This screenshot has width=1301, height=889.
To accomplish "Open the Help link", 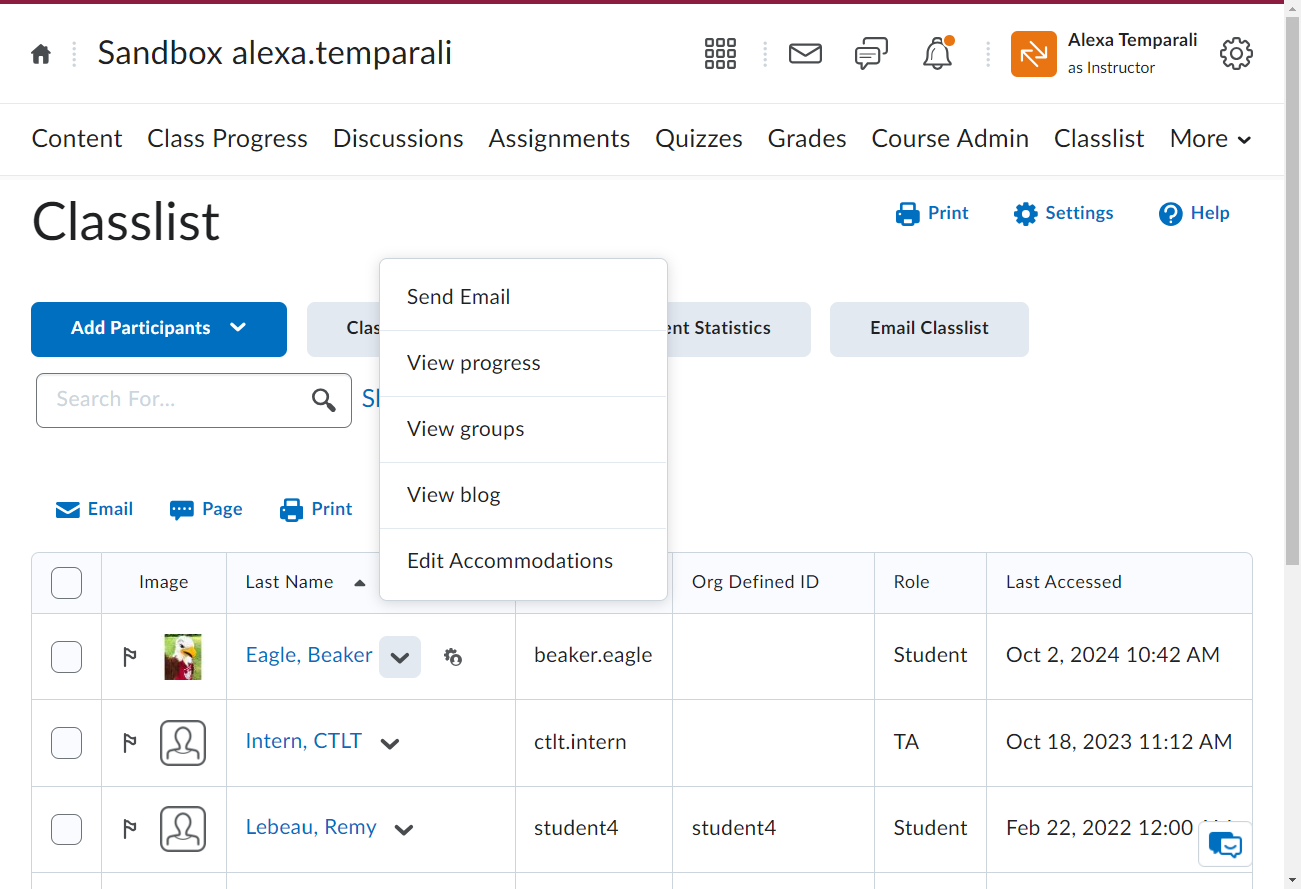I will click(x=1194, y=213).
